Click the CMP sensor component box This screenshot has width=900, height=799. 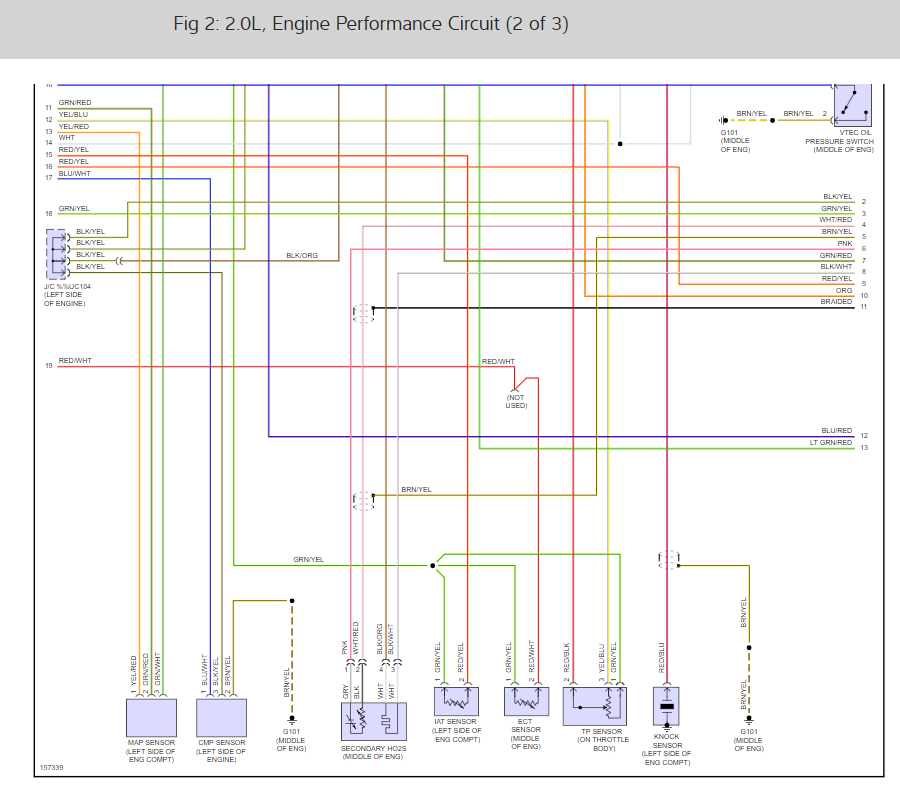point(222,717)
